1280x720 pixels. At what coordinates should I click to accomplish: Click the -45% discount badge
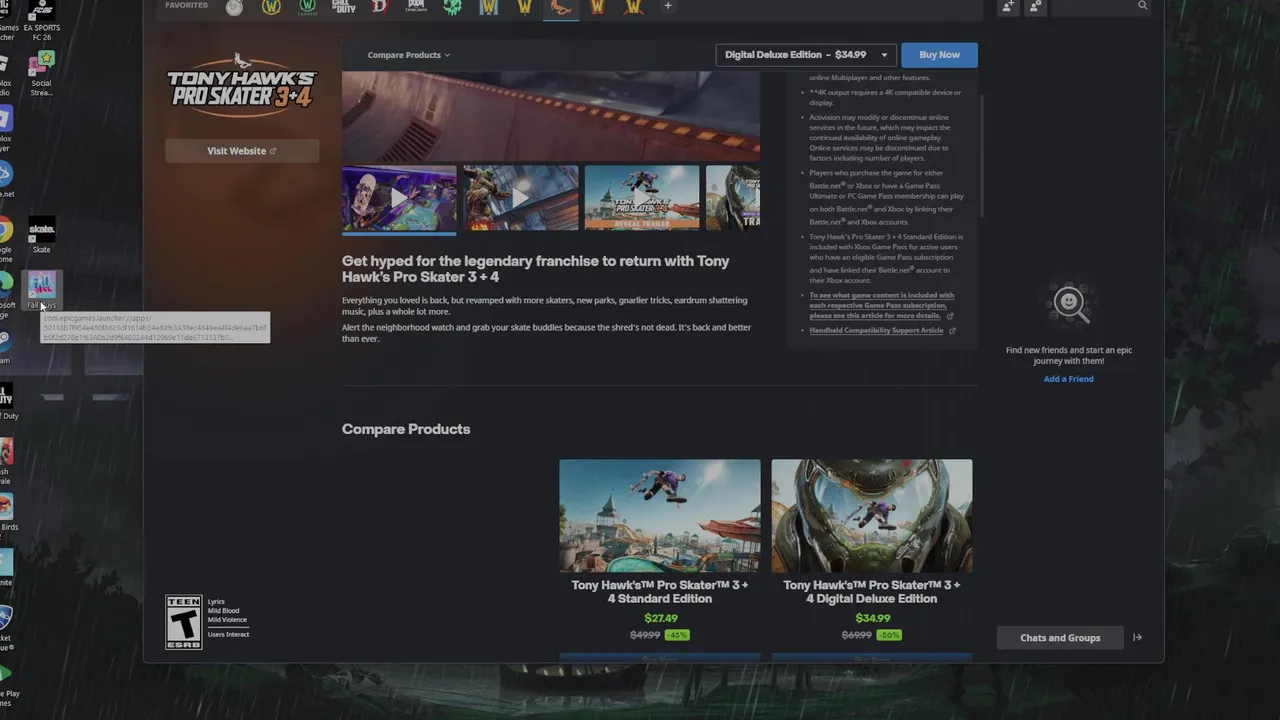coord(677,635)
